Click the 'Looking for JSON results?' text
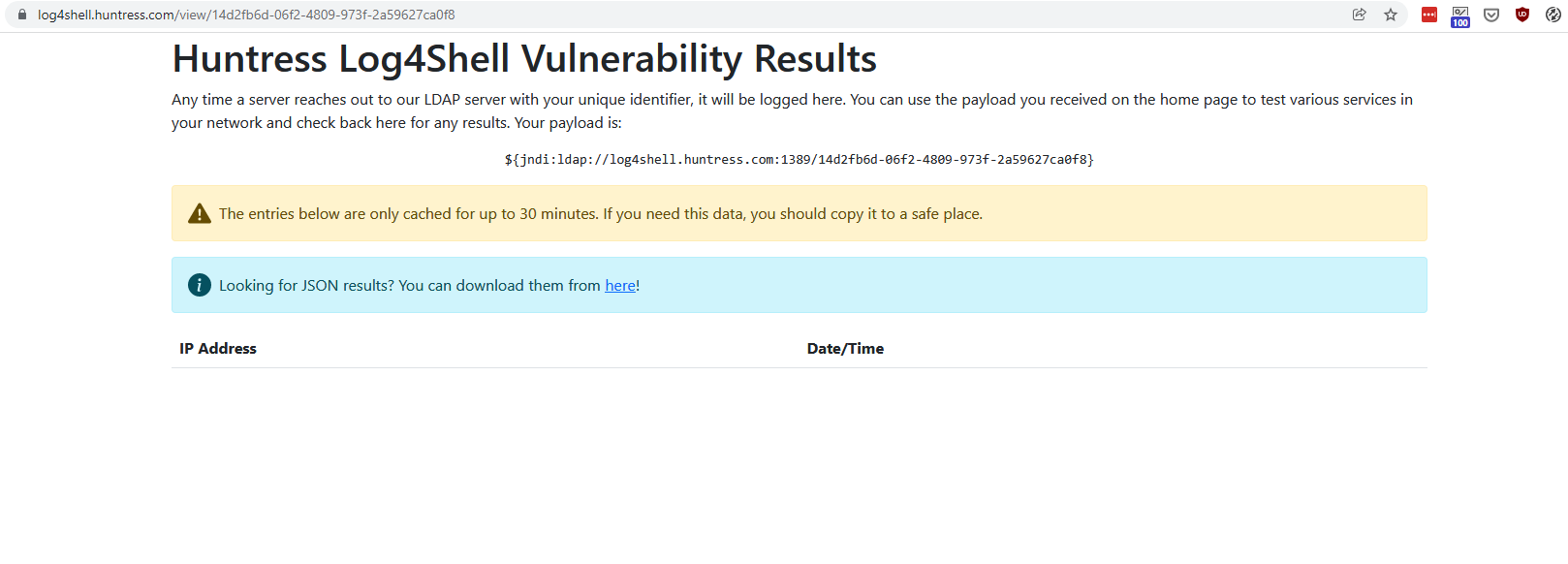 click(409, 286)
